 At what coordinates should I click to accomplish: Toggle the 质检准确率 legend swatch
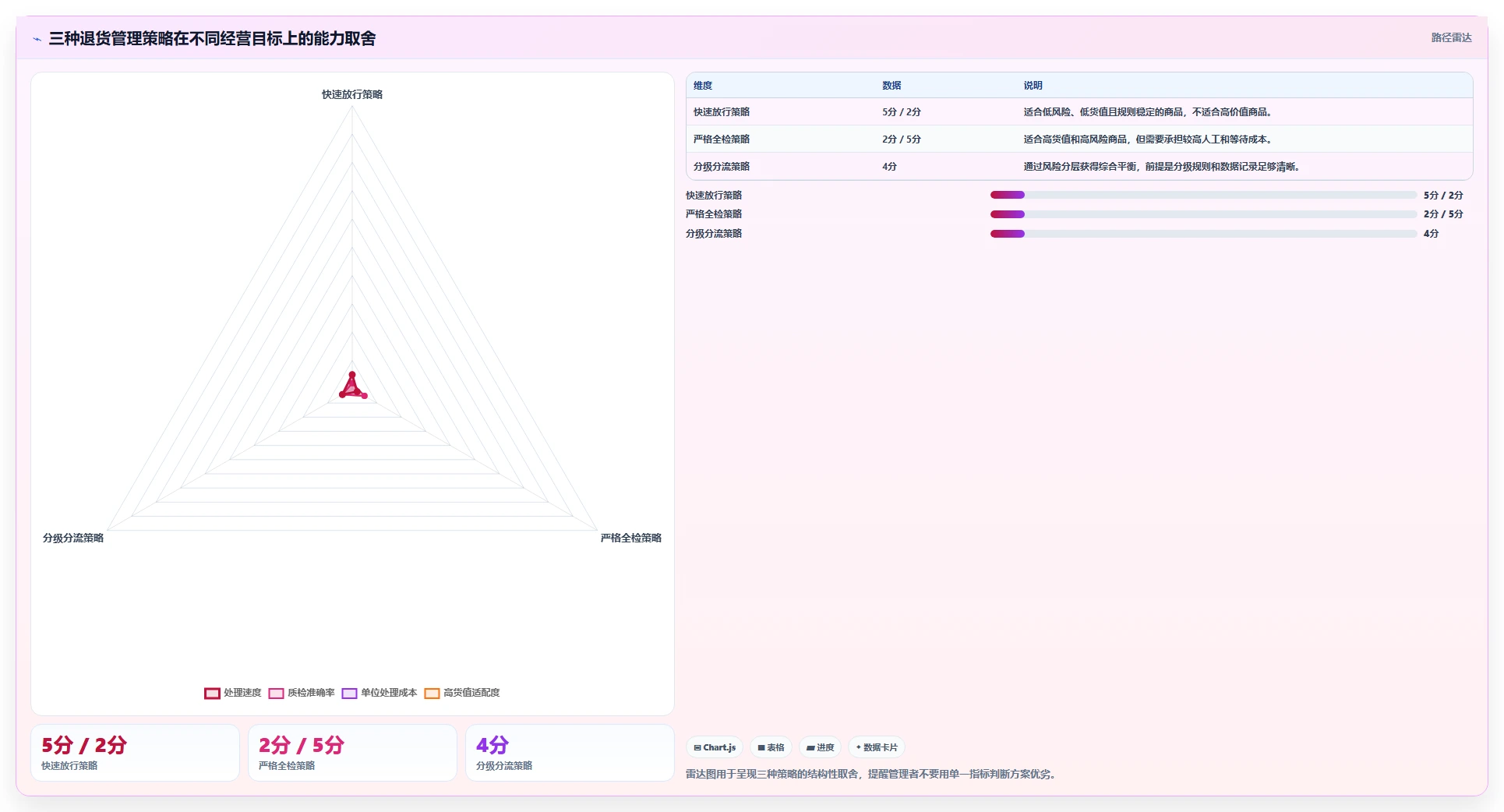pyautogui.click(x=276, y=693)
